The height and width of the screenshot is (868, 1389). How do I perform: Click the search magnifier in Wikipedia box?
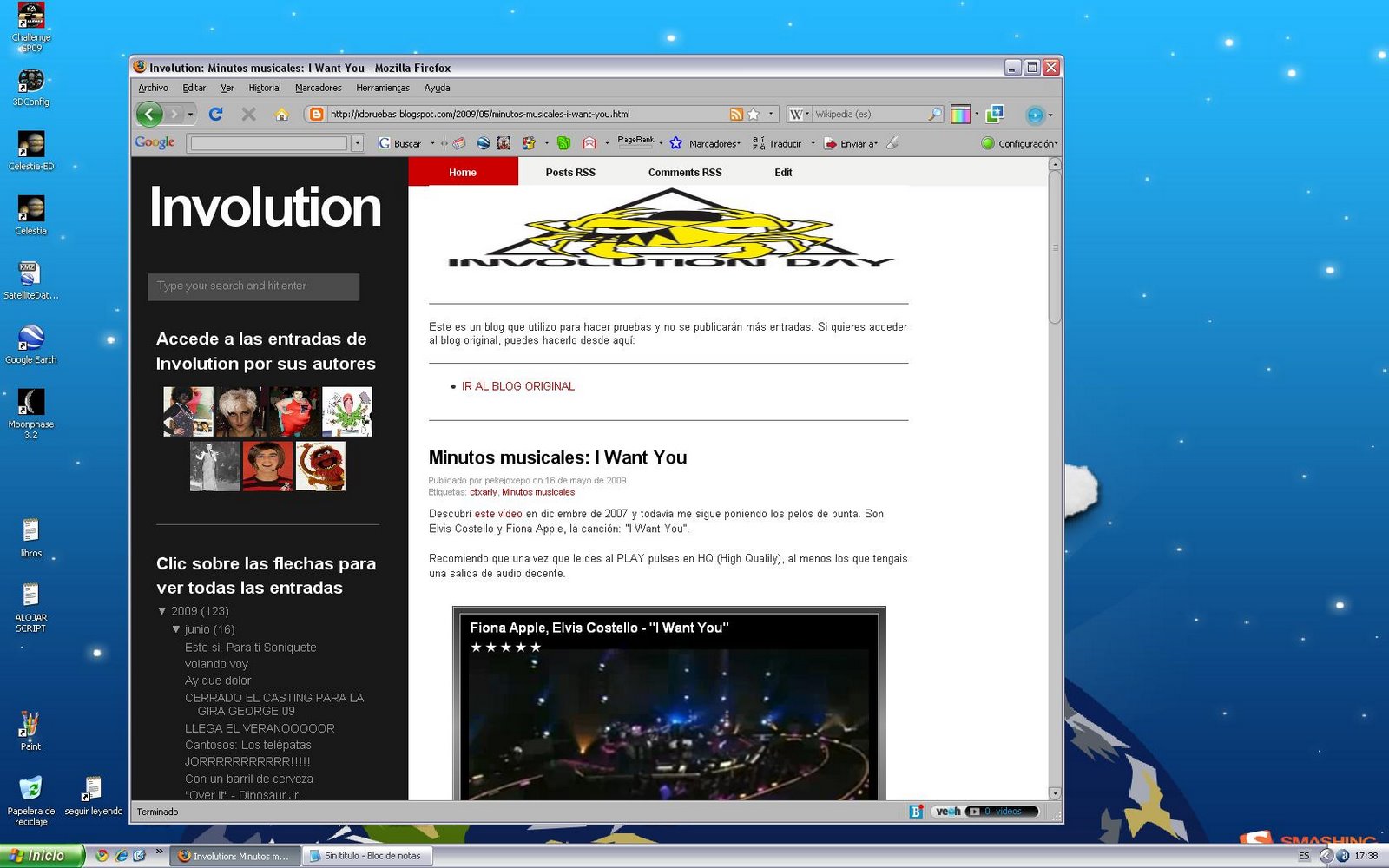[935, 114]
